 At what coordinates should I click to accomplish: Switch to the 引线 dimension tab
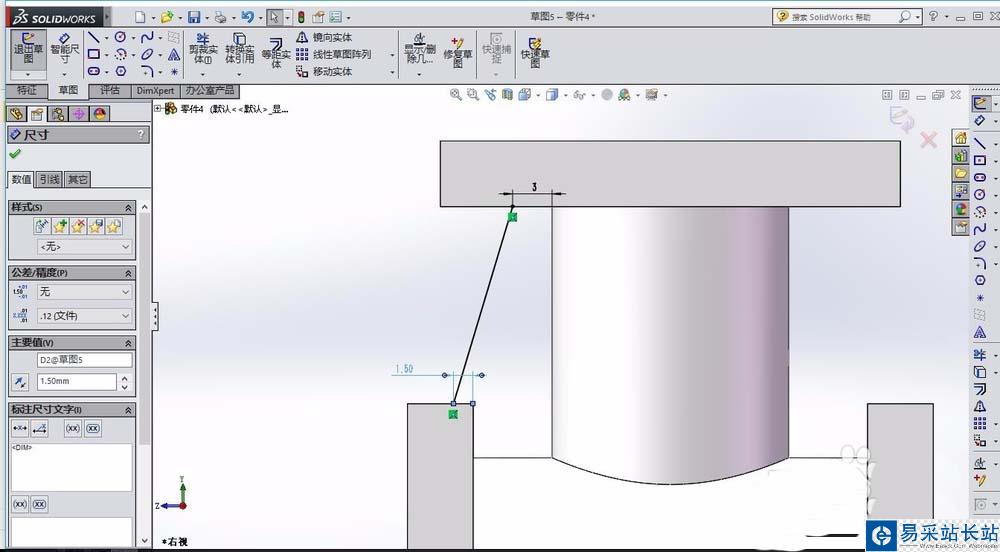49,179
